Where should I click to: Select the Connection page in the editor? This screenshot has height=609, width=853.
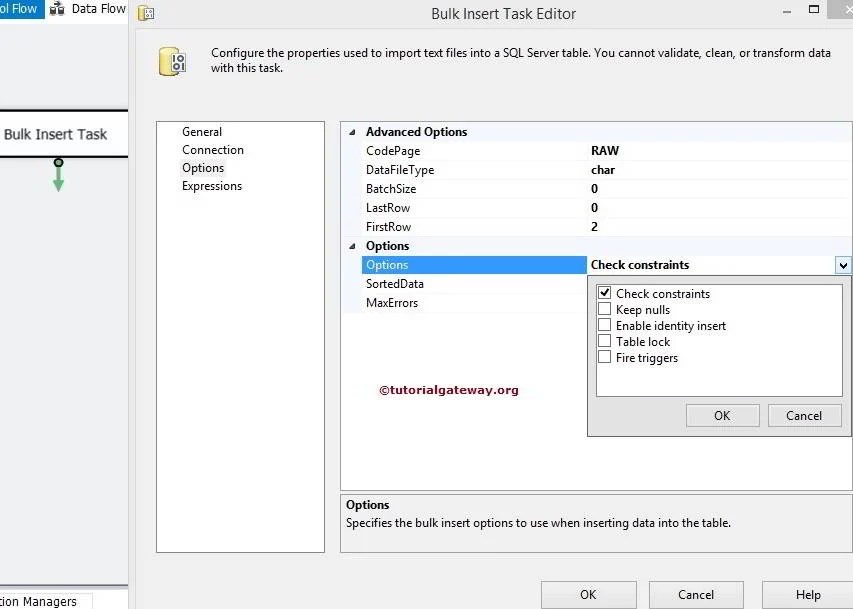212,149
